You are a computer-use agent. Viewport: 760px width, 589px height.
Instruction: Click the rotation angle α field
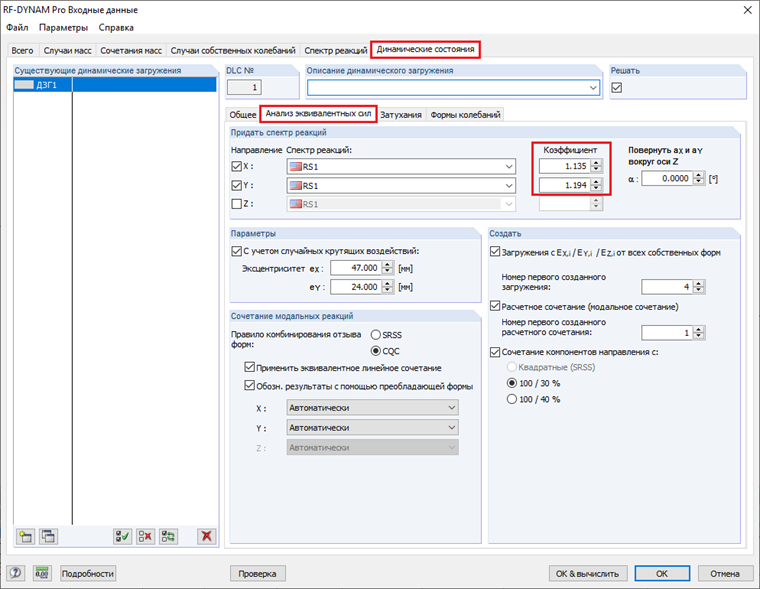[667, 178]
